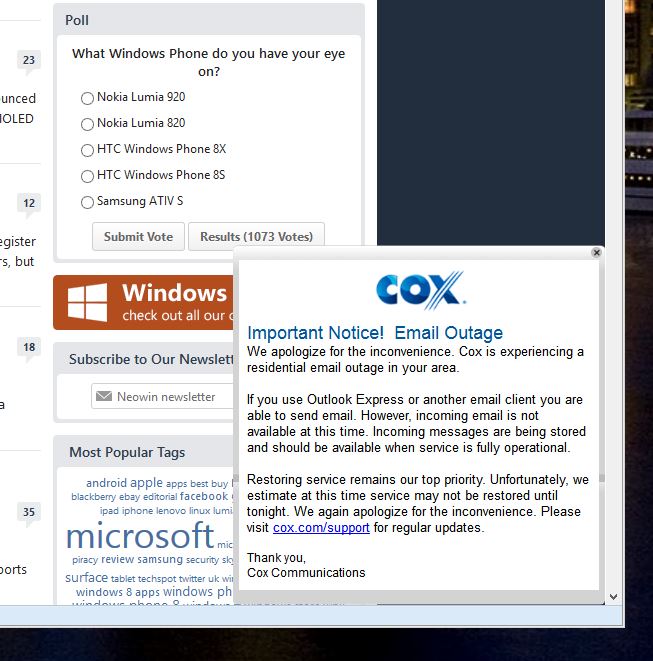Open the 'ebay' tag
653x661 pixels.
[x=129, y=497]
